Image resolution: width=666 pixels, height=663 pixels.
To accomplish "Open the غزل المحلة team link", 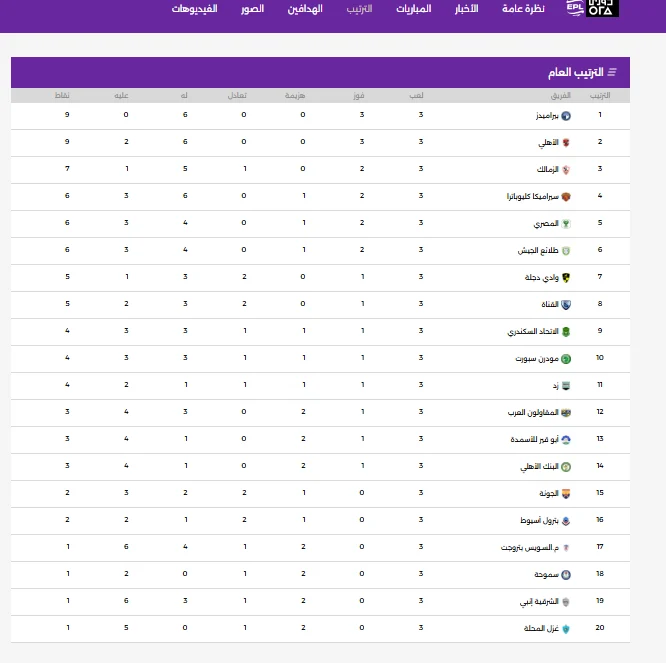I will (x=541, y=629).
